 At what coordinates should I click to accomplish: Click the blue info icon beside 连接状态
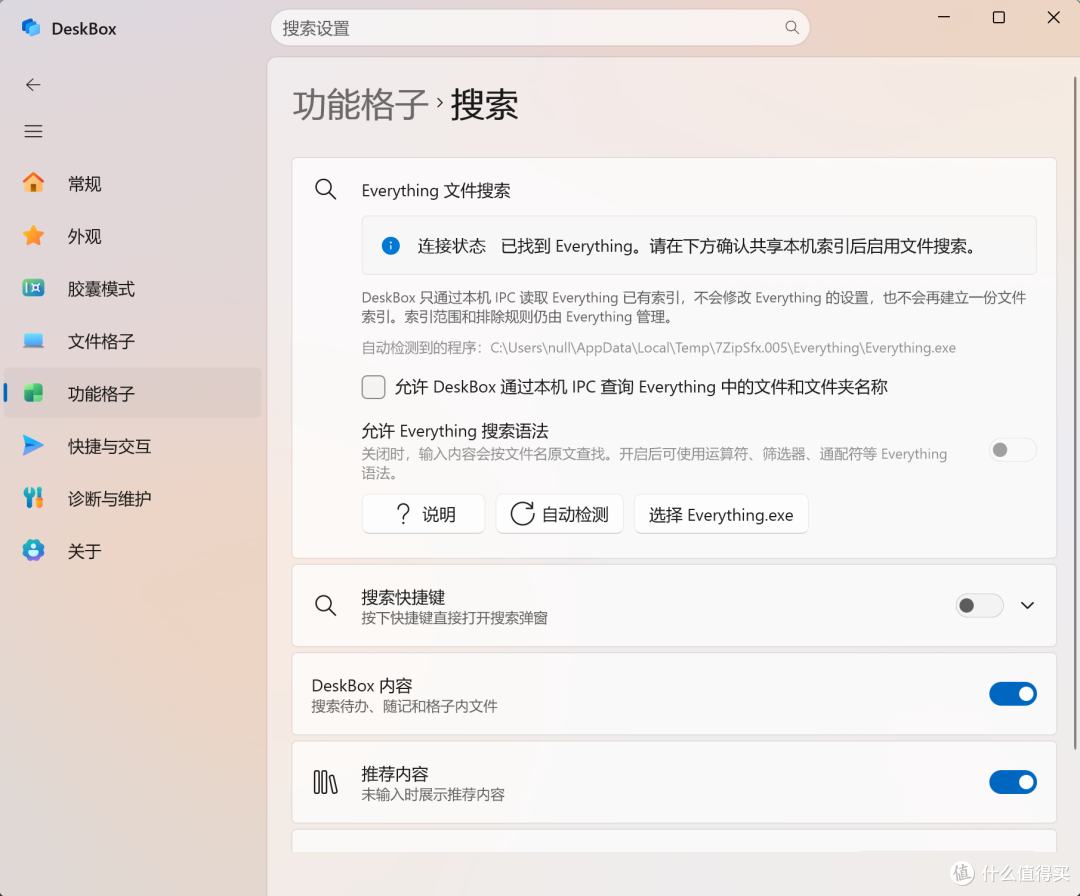391,246
